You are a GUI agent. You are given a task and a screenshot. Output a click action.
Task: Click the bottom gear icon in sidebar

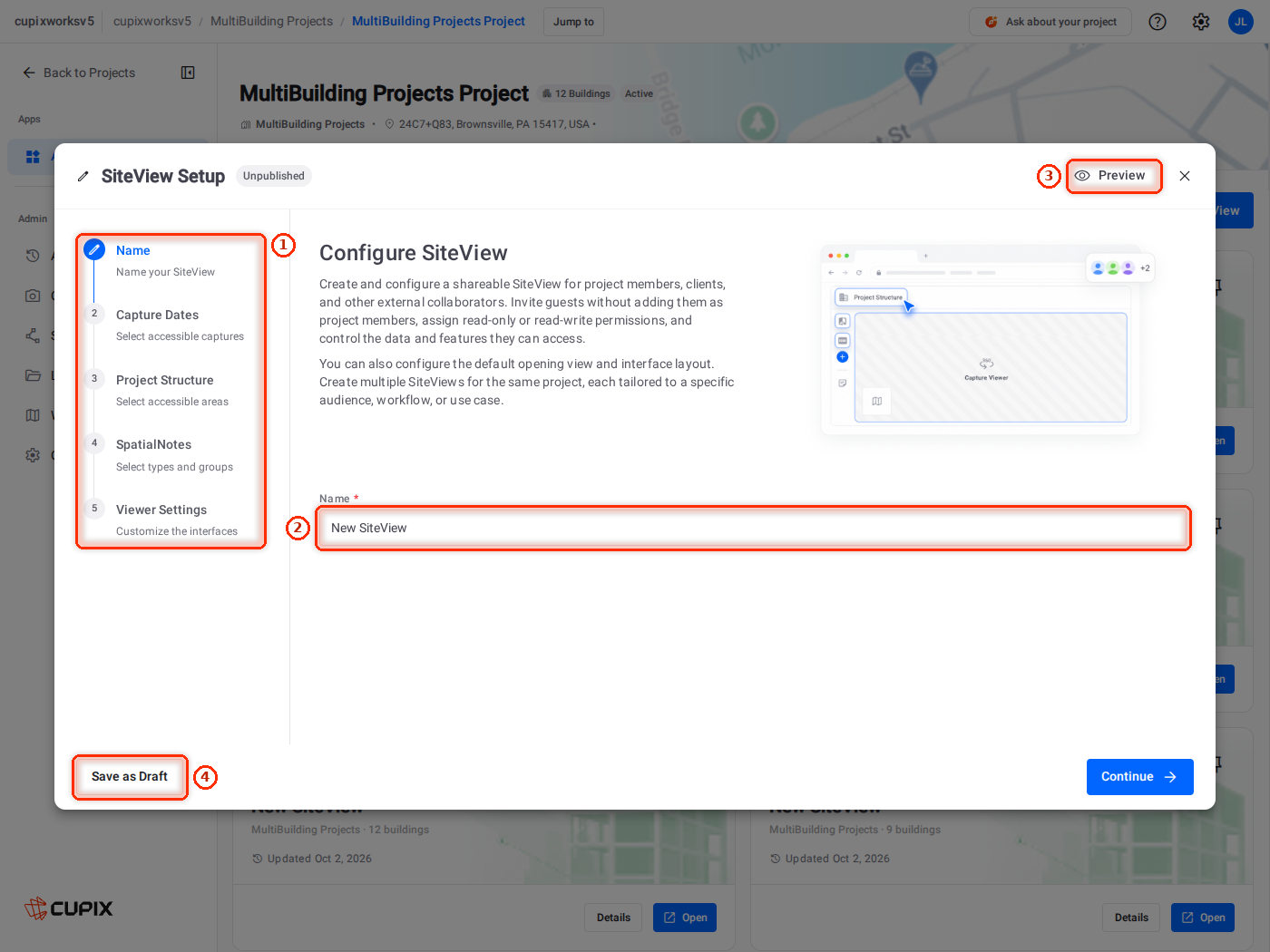[33, 455]
